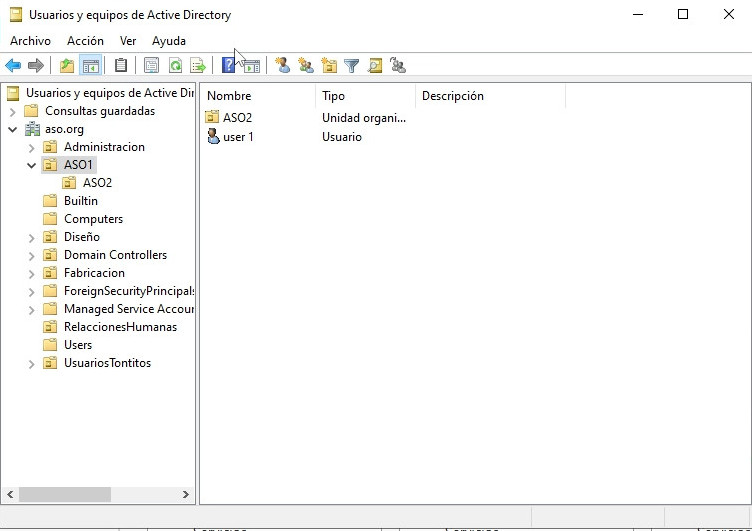
Task: Click the Export list toolbar icon
Action: 198,66
